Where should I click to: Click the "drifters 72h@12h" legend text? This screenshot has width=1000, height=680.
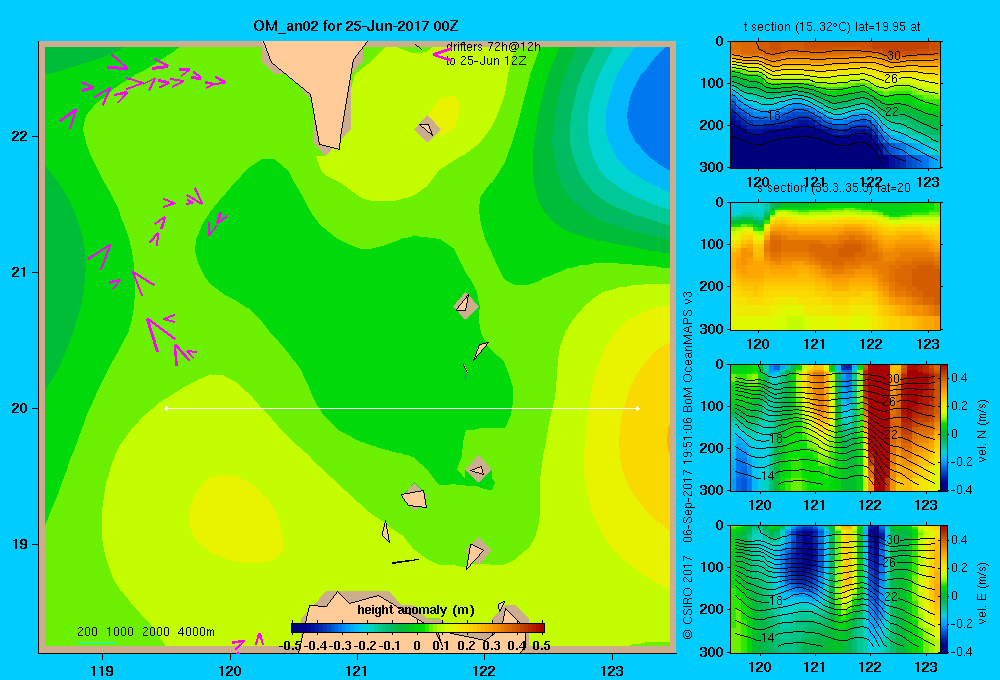click(493, 47)
